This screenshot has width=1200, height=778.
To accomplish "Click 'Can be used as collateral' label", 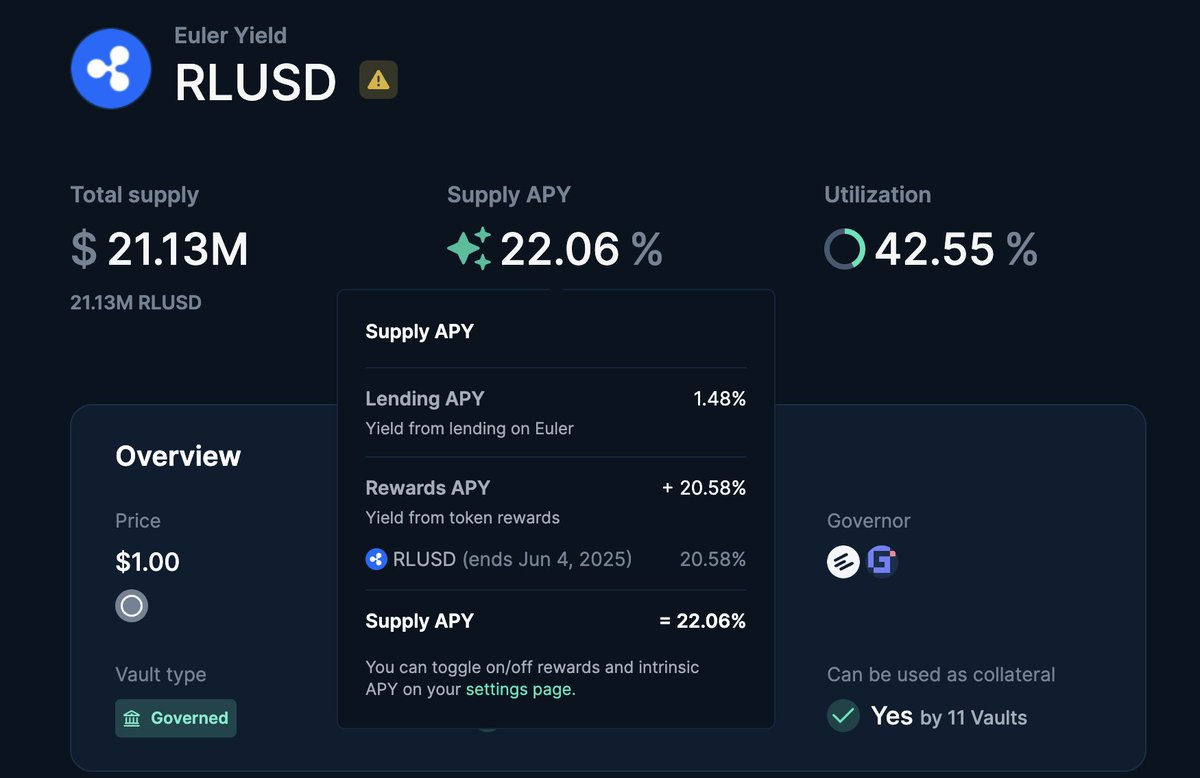I will pyautogui.click(x=941, y=675).
